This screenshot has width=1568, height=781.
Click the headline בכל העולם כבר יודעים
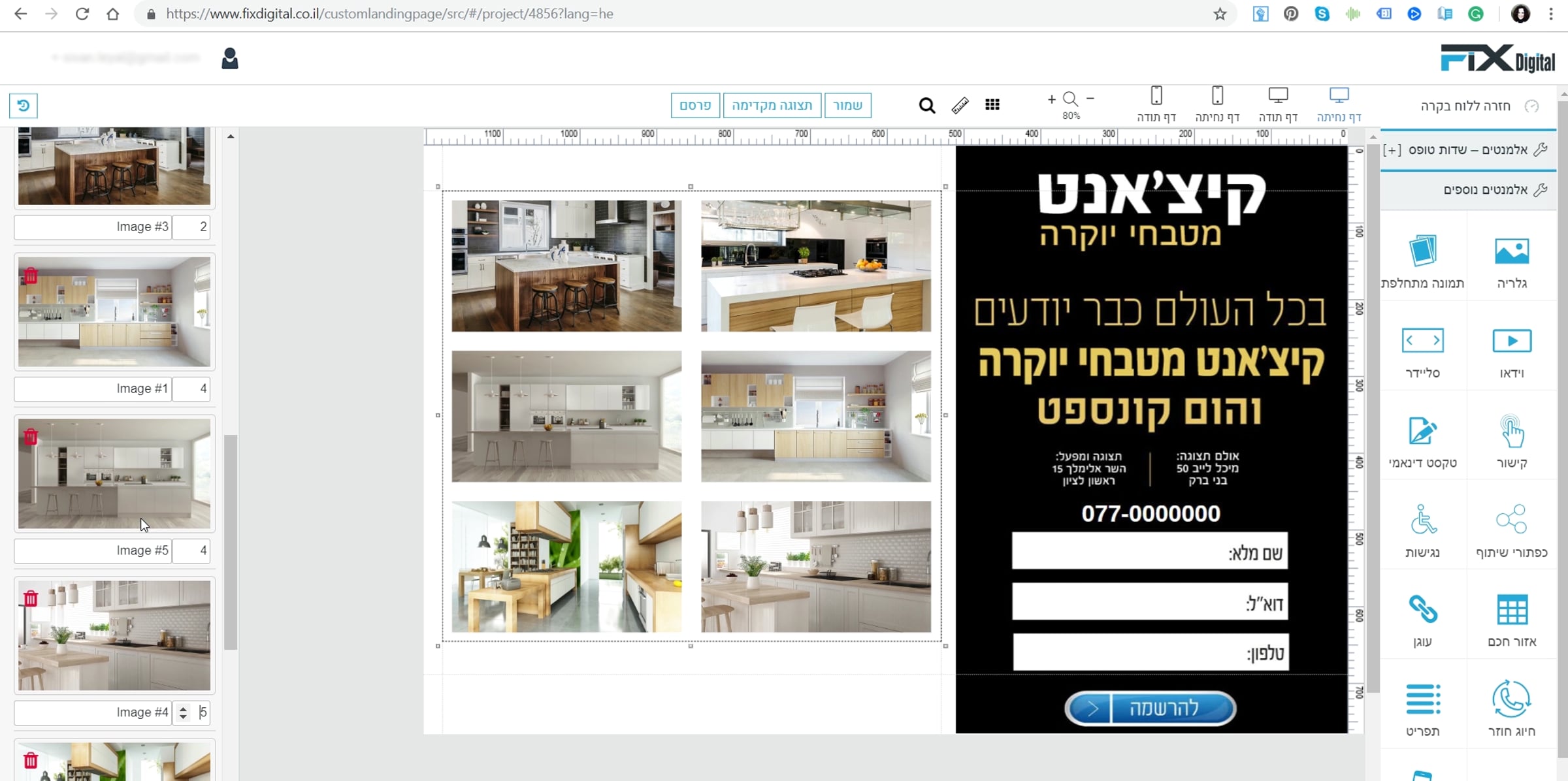[1150, 310]
